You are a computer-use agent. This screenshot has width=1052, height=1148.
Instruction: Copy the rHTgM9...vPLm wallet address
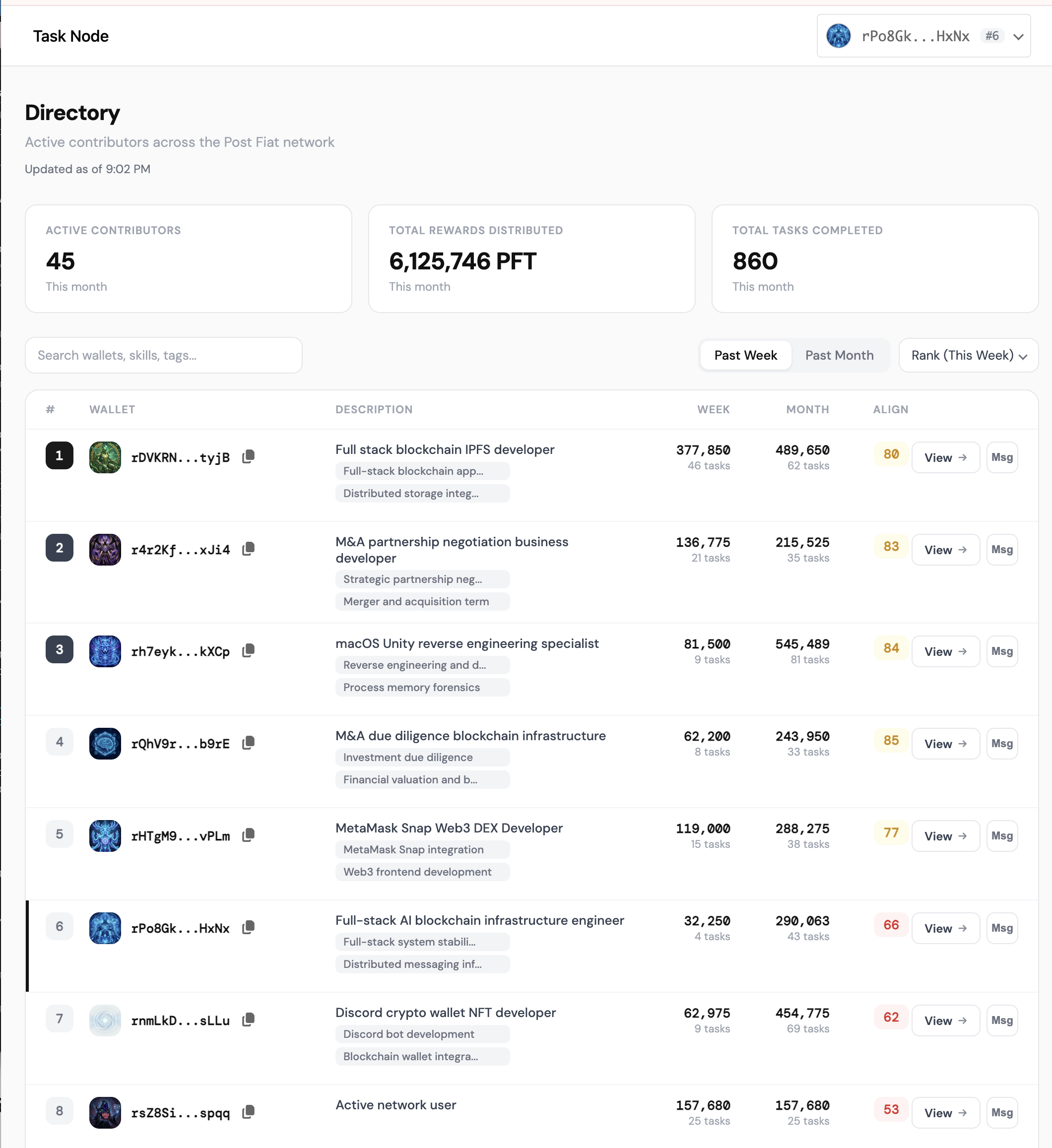pyautogui.click(x=248, y=834)
